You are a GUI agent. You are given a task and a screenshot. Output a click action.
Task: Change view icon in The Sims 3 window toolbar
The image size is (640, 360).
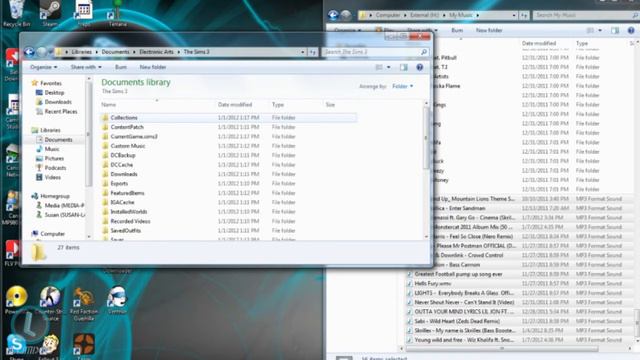point(379,67)
